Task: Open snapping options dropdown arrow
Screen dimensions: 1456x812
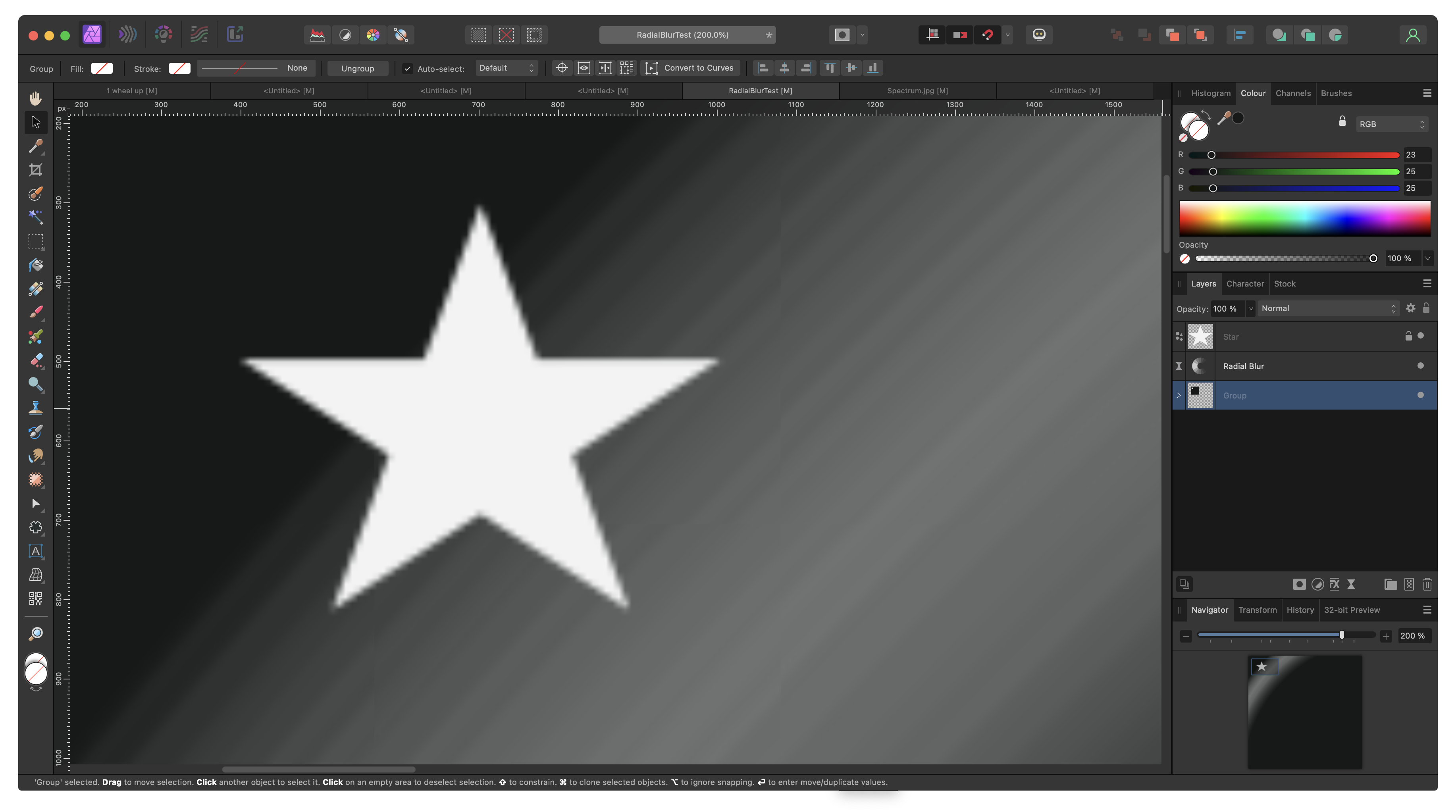Action: pyautogui.click(x=1007, y=35)
